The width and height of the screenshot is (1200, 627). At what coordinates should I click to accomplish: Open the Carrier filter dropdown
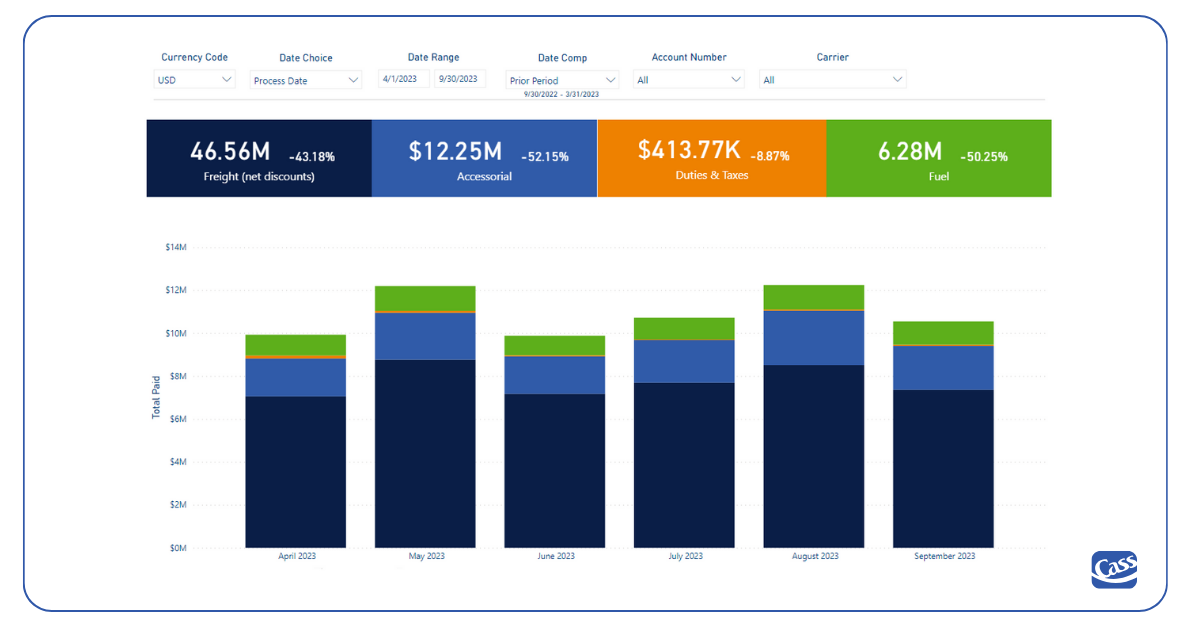click(x=832, y=79)
